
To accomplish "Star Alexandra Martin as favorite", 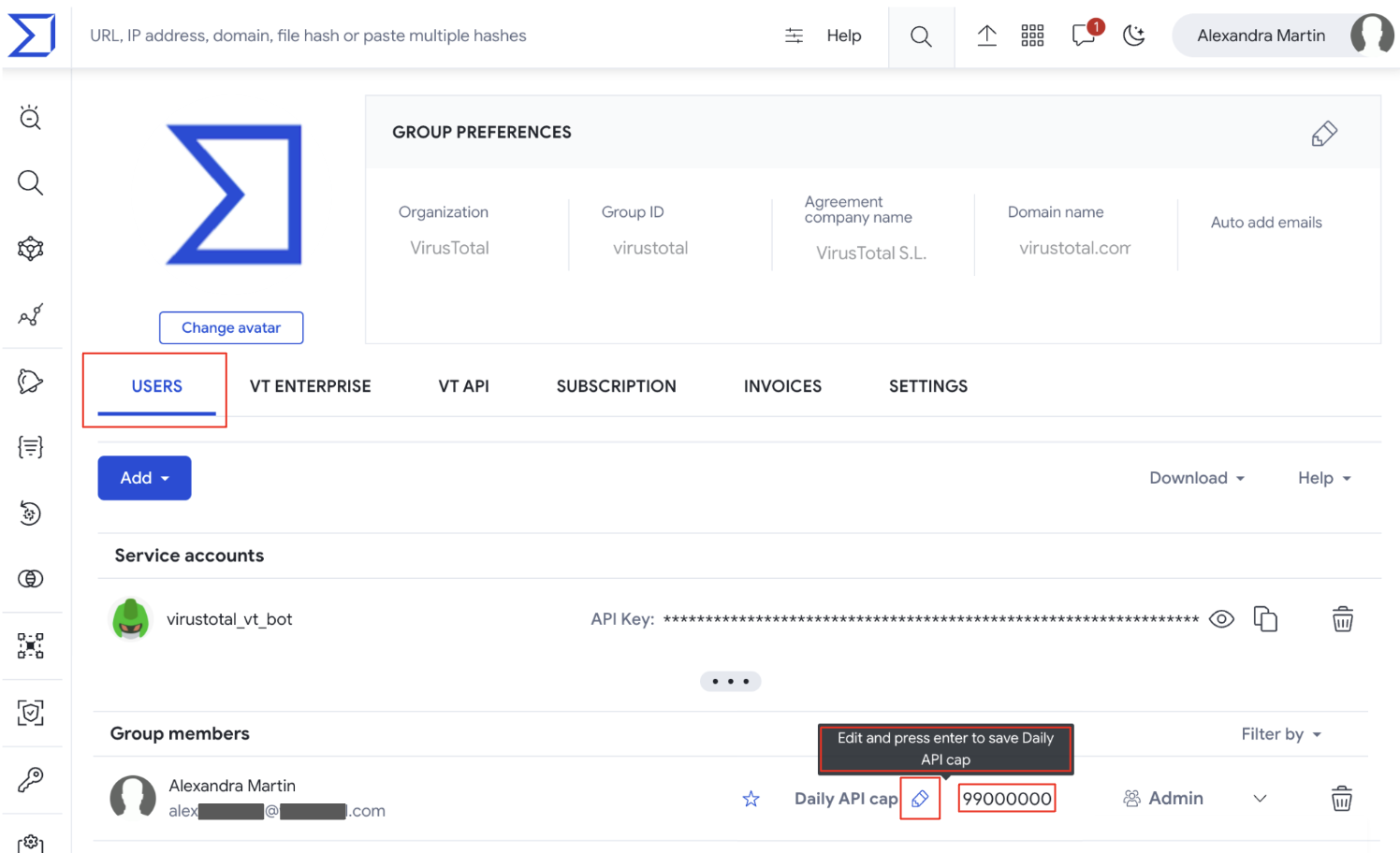I will coord(751,799).
